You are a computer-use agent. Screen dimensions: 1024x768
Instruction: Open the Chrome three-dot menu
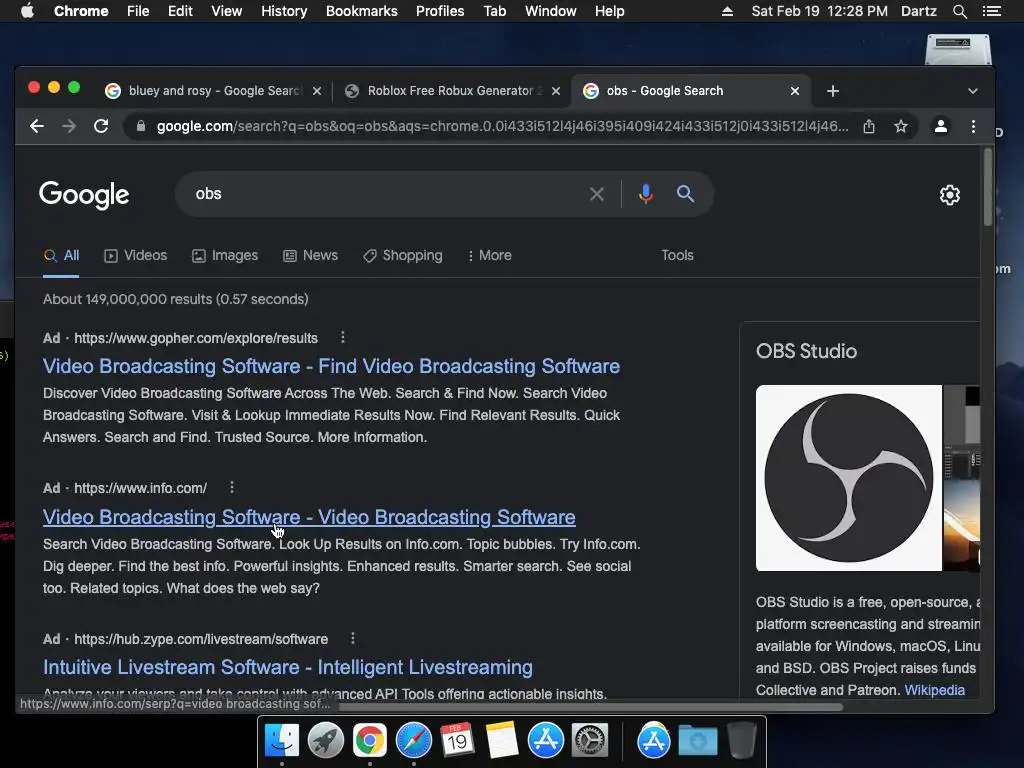coord(973,126)
